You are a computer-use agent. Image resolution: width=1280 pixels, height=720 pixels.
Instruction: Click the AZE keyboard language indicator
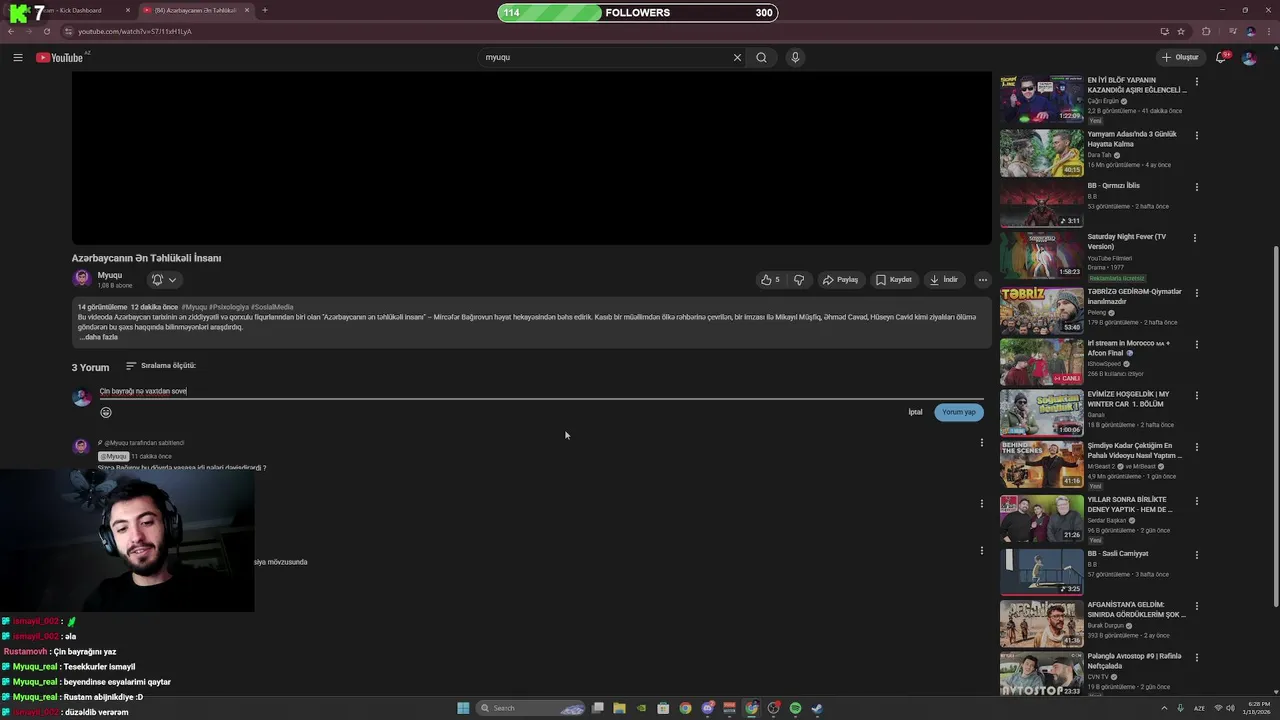(x=1199, y=708)
